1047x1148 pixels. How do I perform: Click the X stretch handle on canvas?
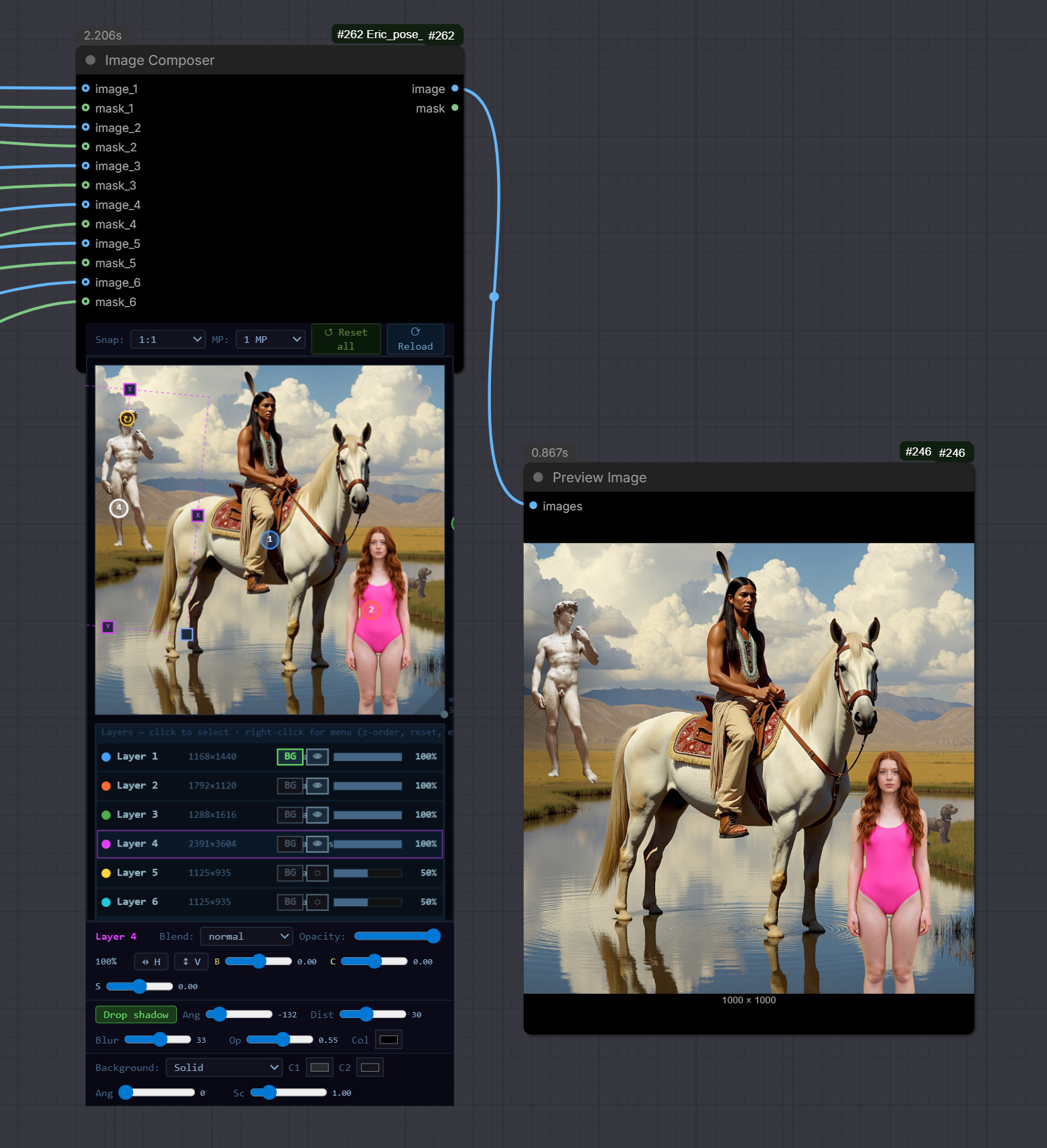pyautogui.click(x=198, y=515)
